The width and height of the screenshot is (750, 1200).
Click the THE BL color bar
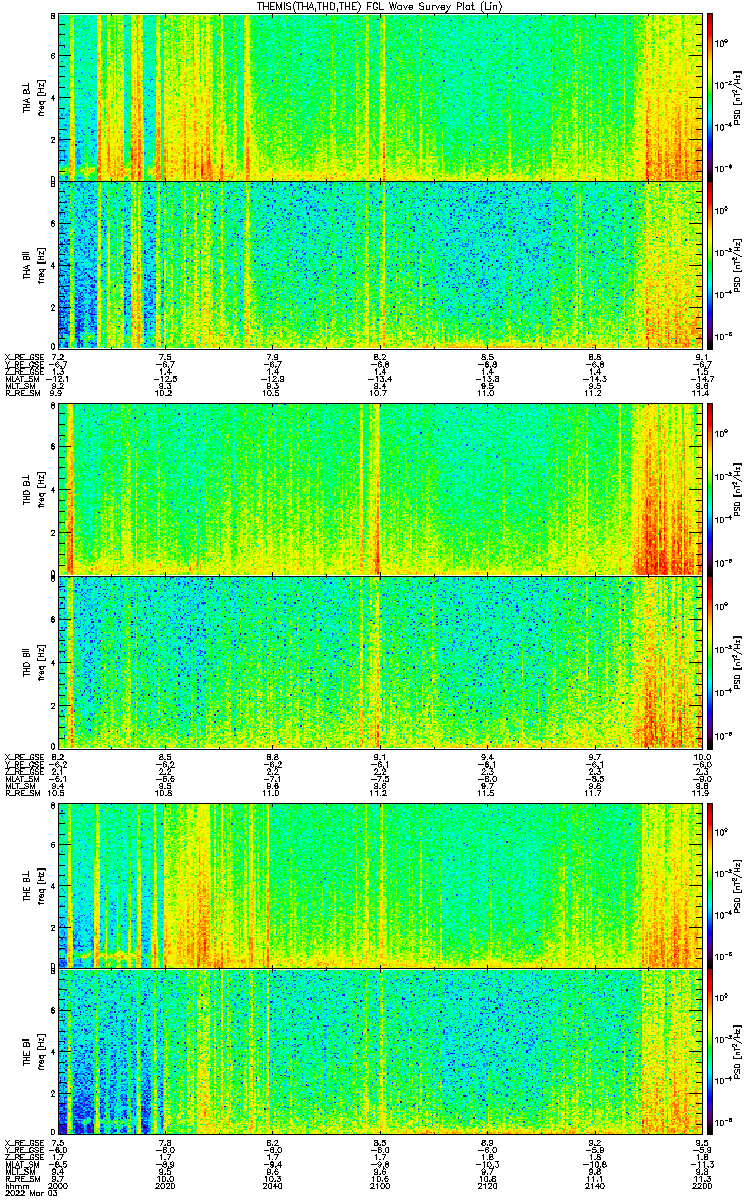(x=710, y=883)
